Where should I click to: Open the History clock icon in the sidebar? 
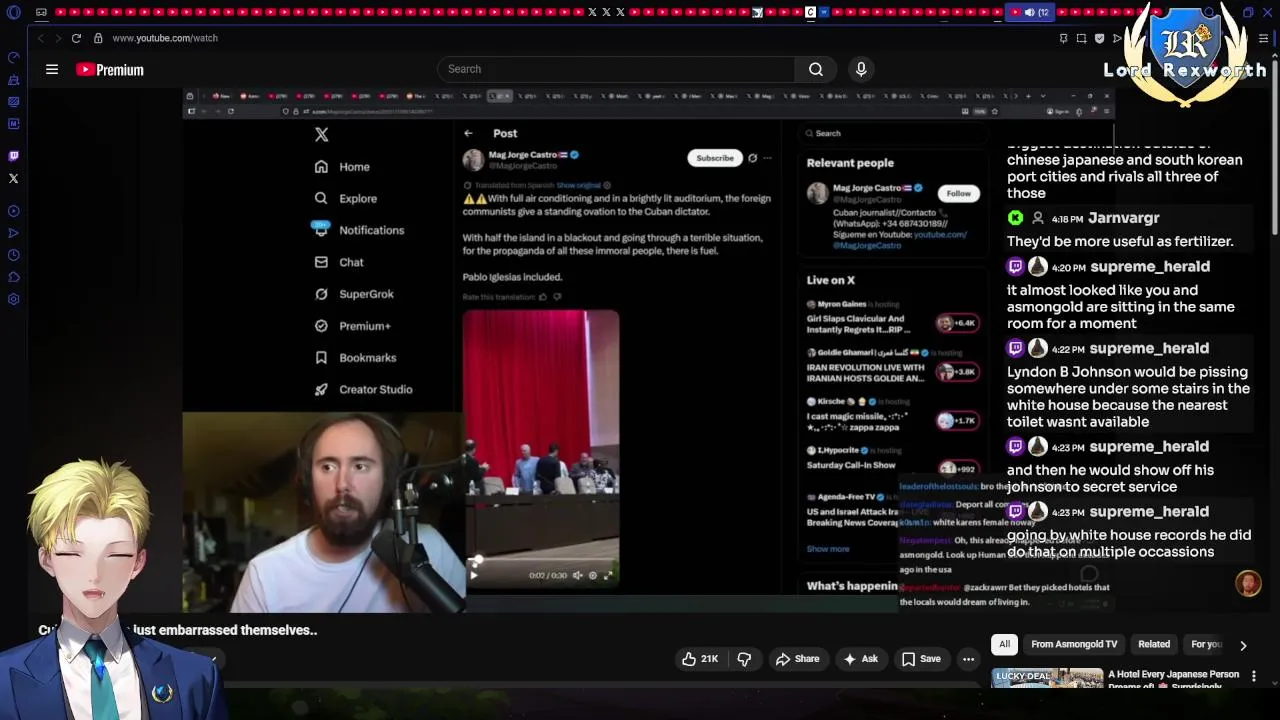(14, 255)
